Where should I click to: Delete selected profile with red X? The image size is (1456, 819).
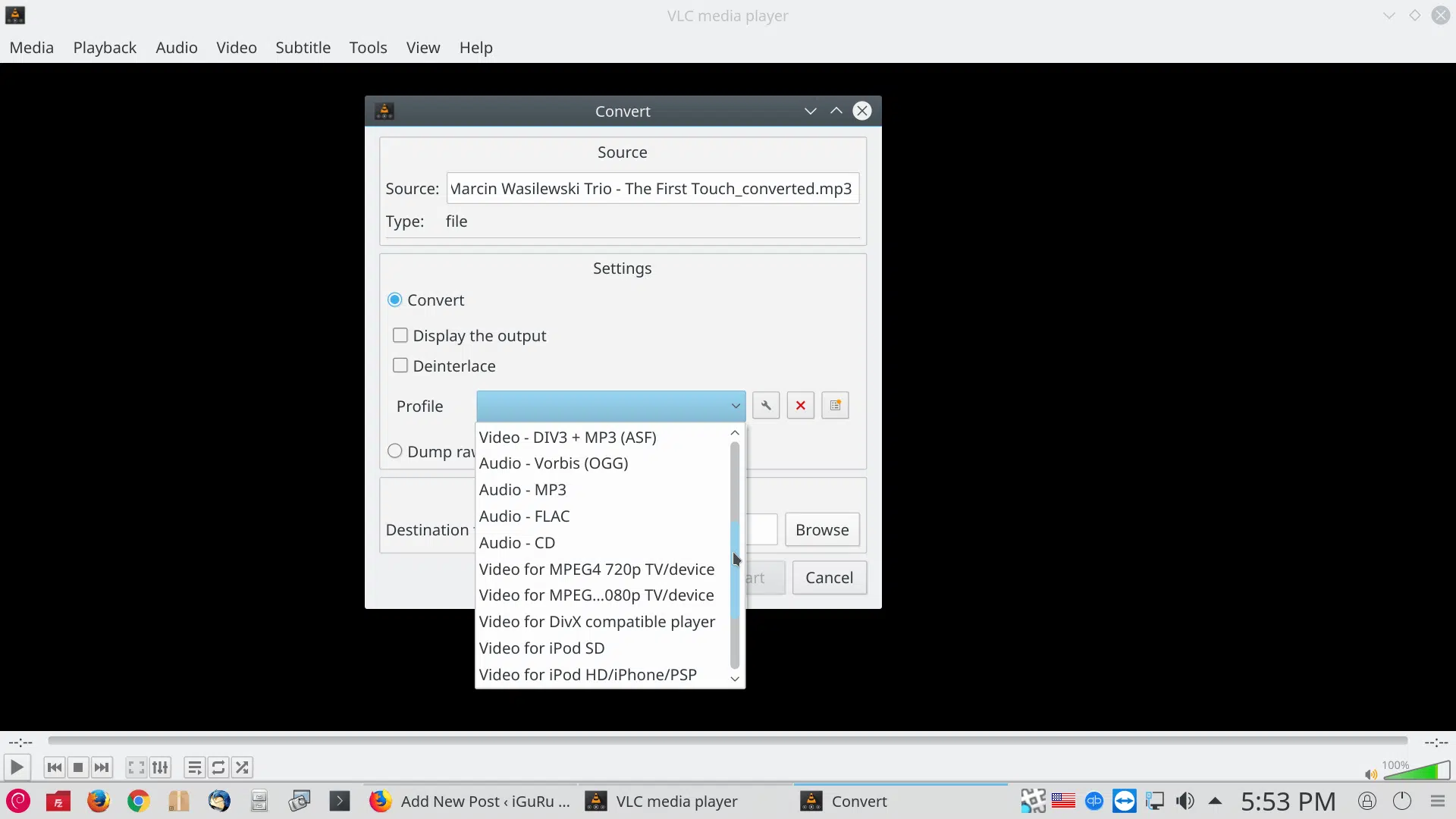point(800,406)
